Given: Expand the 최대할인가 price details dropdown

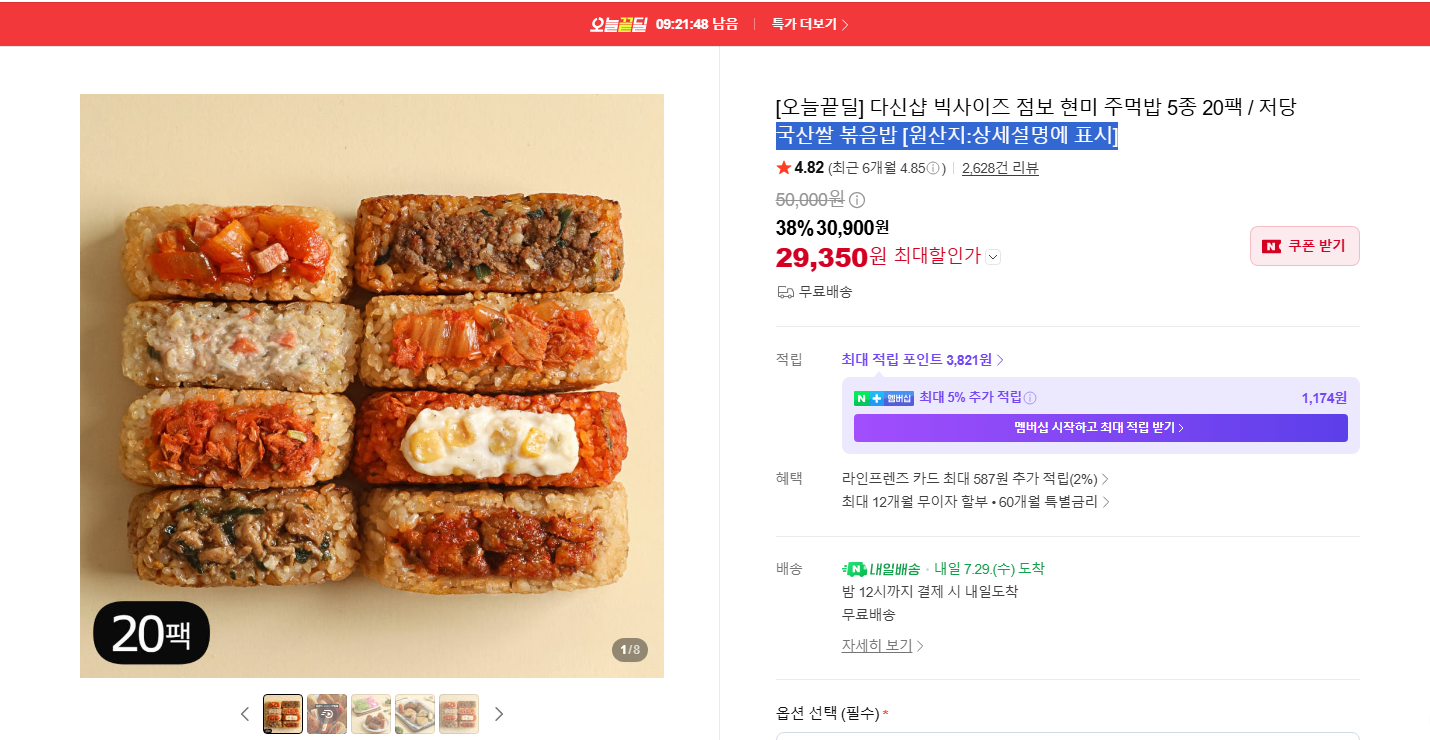Looking at the screenshot, I should [993, 257].
